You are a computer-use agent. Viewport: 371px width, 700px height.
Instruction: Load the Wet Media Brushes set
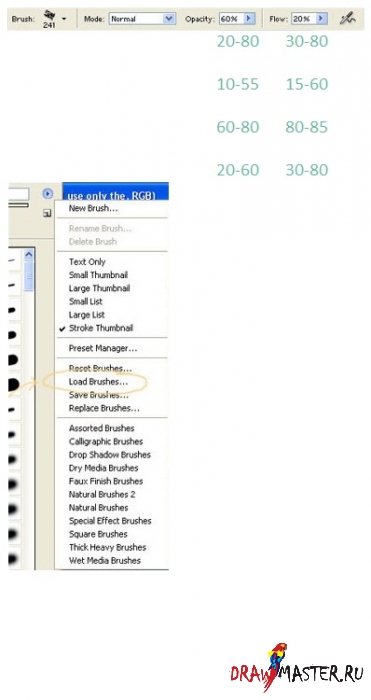point(104,561)
